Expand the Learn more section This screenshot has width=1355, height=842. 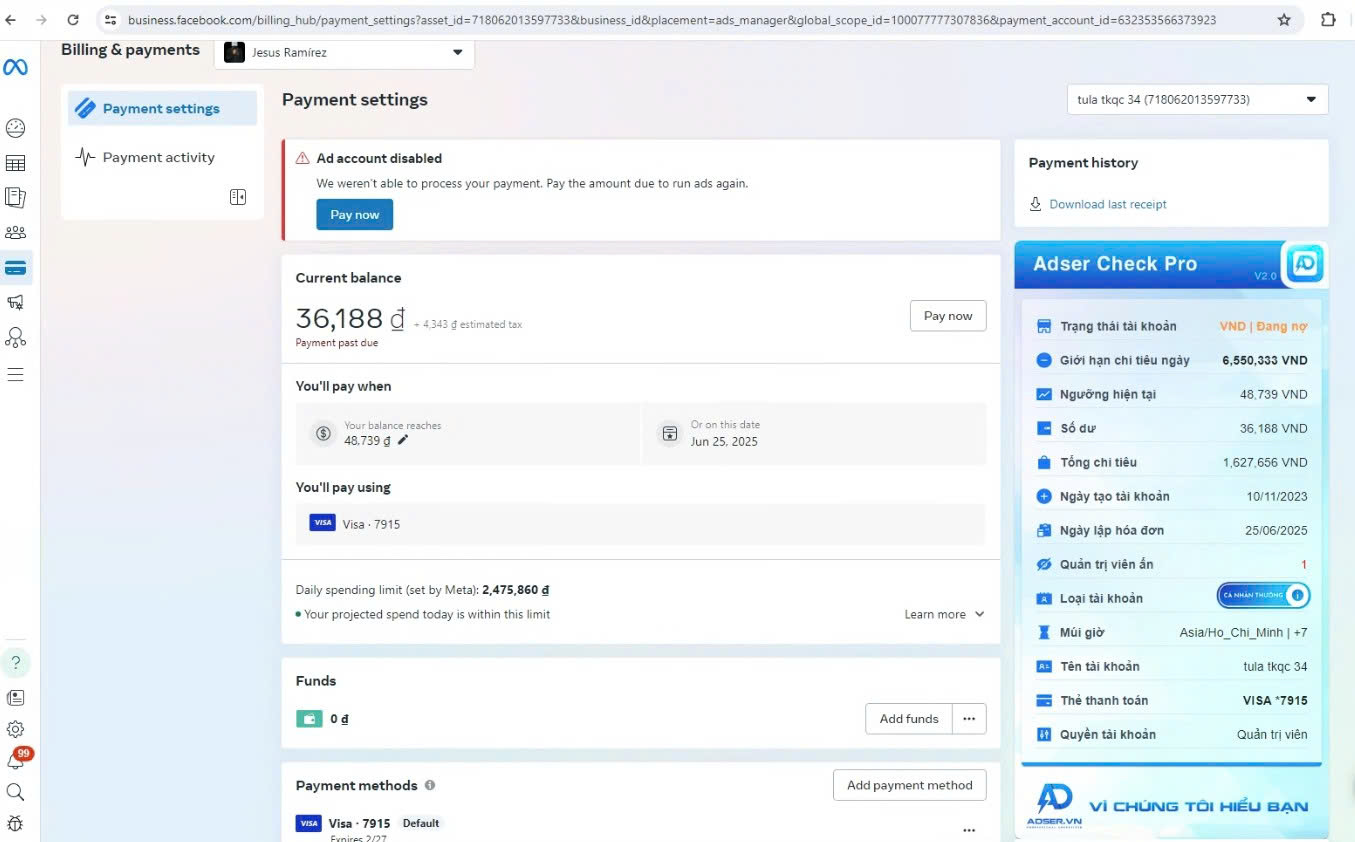click(944, 614)
